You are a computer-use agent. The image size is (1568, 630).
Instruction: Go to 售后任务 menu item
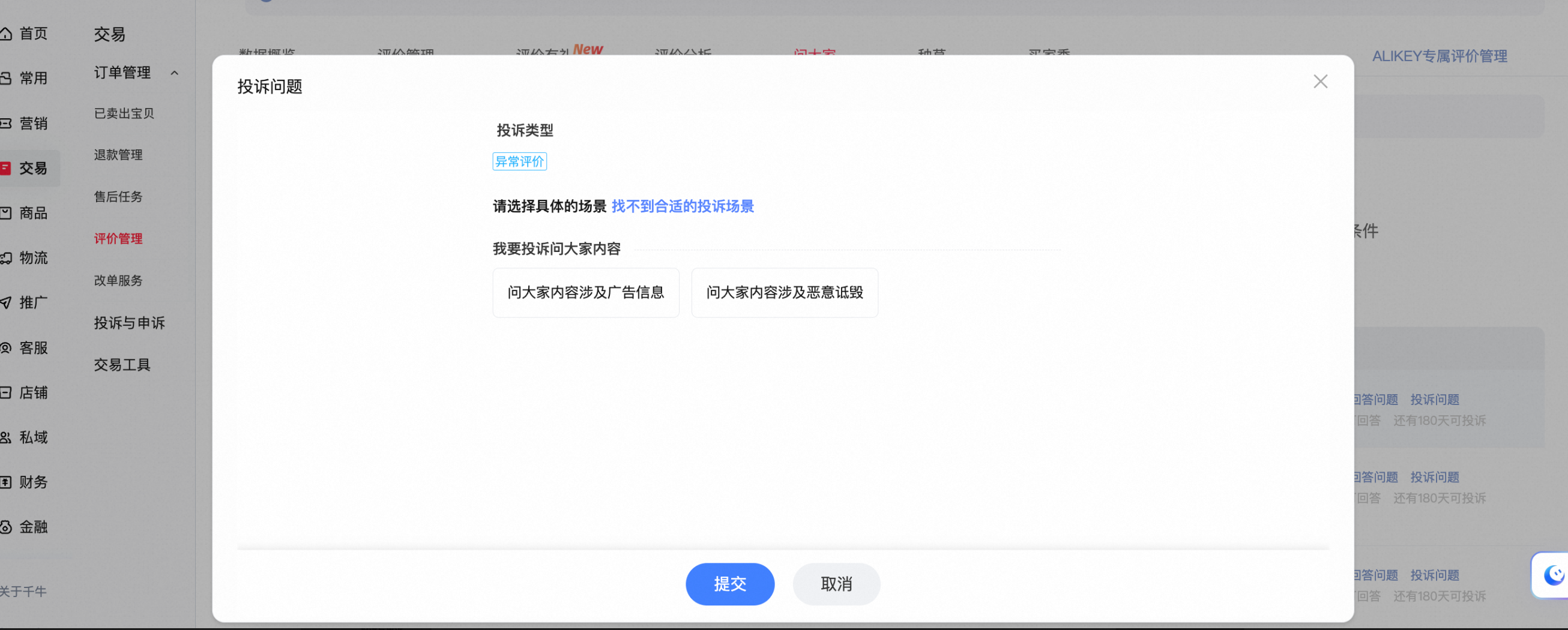point(118,197)
